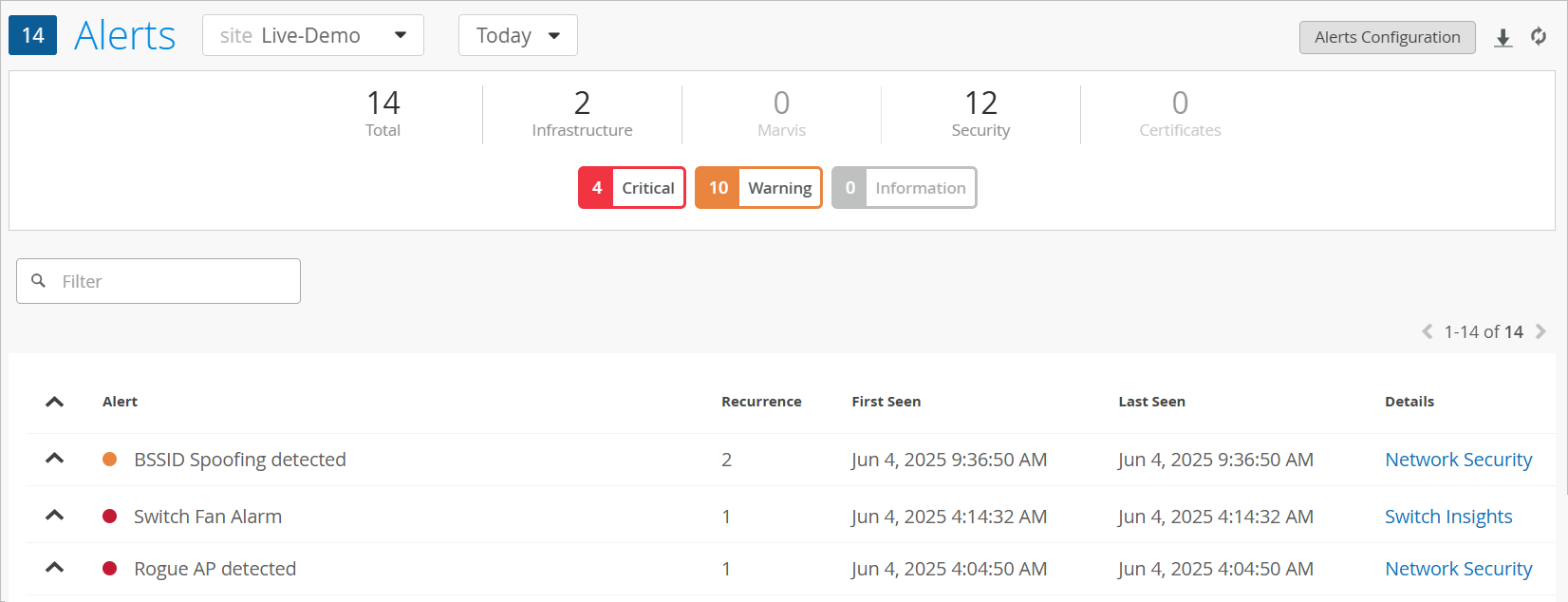
Task: Toggle the Critical severity filter
Action: 632,188
